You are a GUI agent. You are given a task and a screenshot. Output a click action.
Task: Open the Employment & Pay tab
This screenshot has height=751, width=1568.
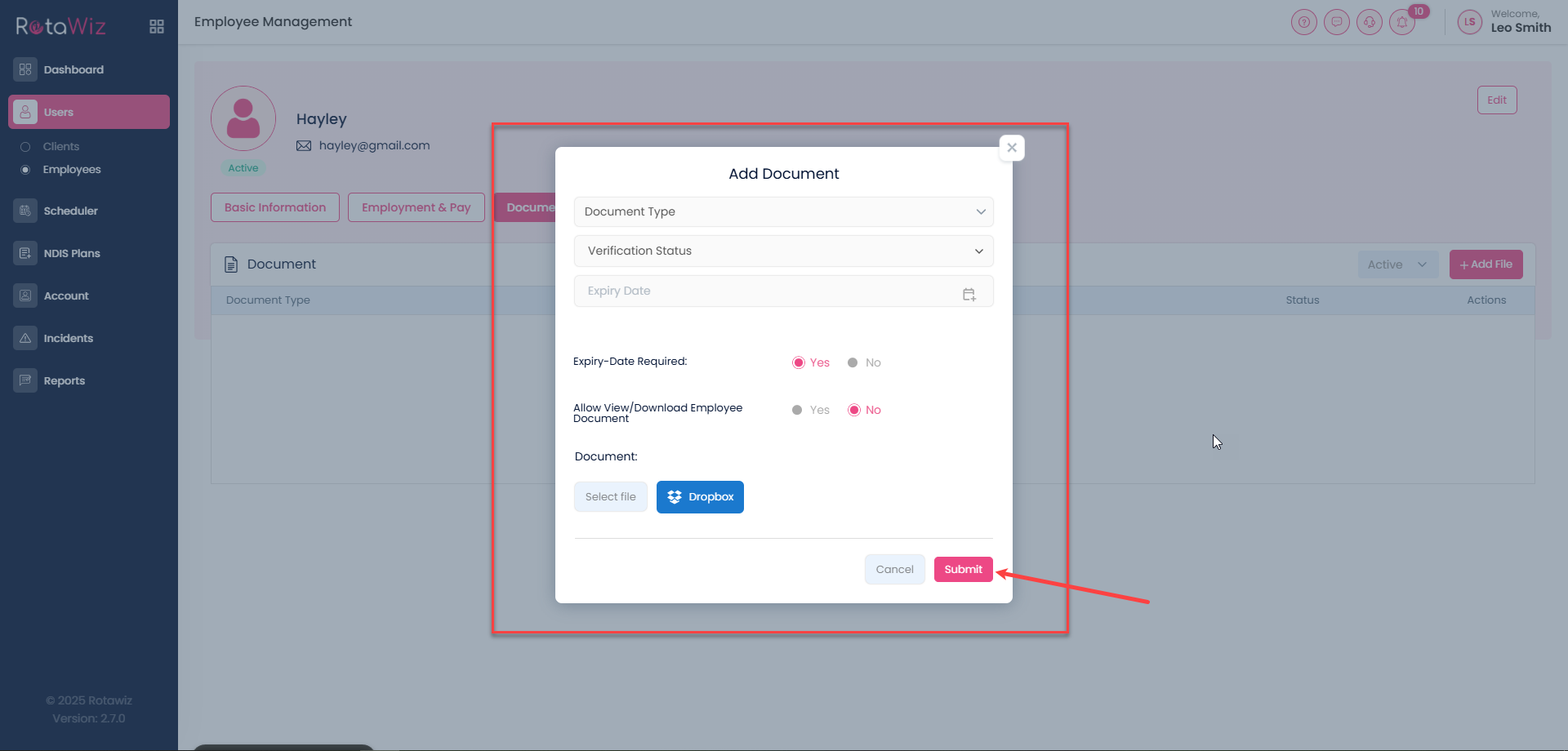point(416,207)
